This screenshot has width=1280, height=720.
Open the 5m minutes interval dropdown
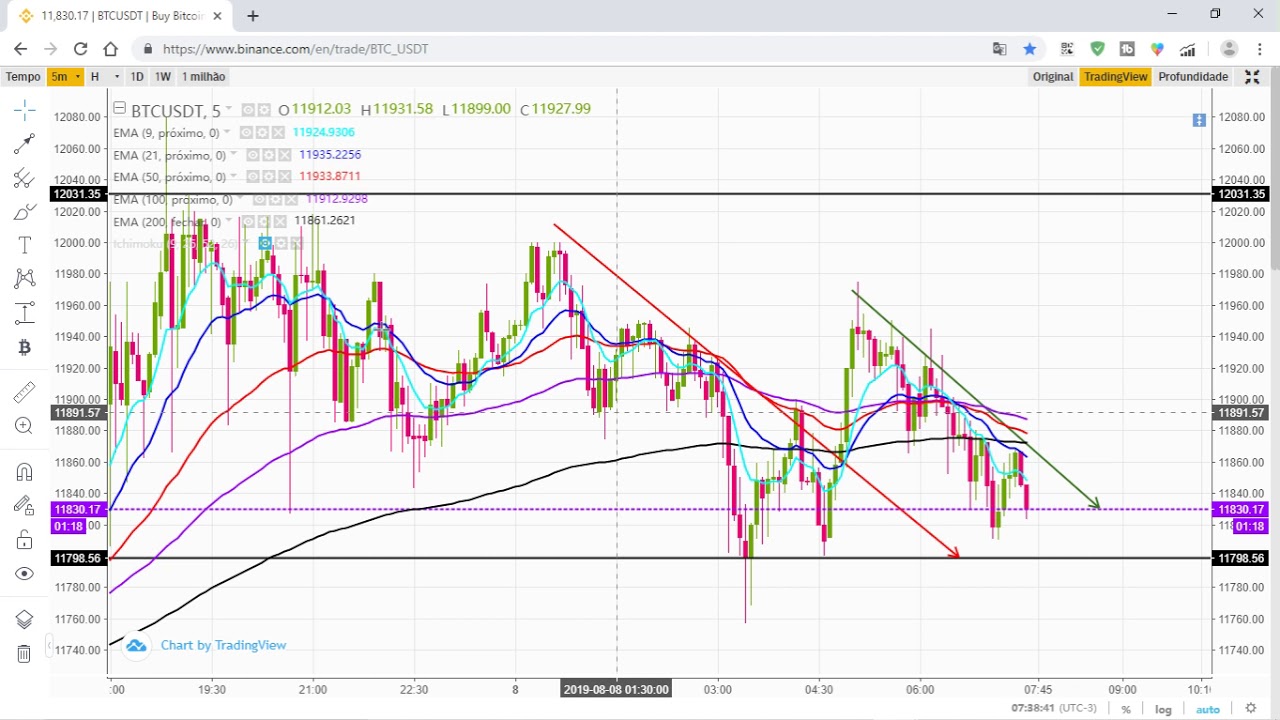[x=66, y=77]
